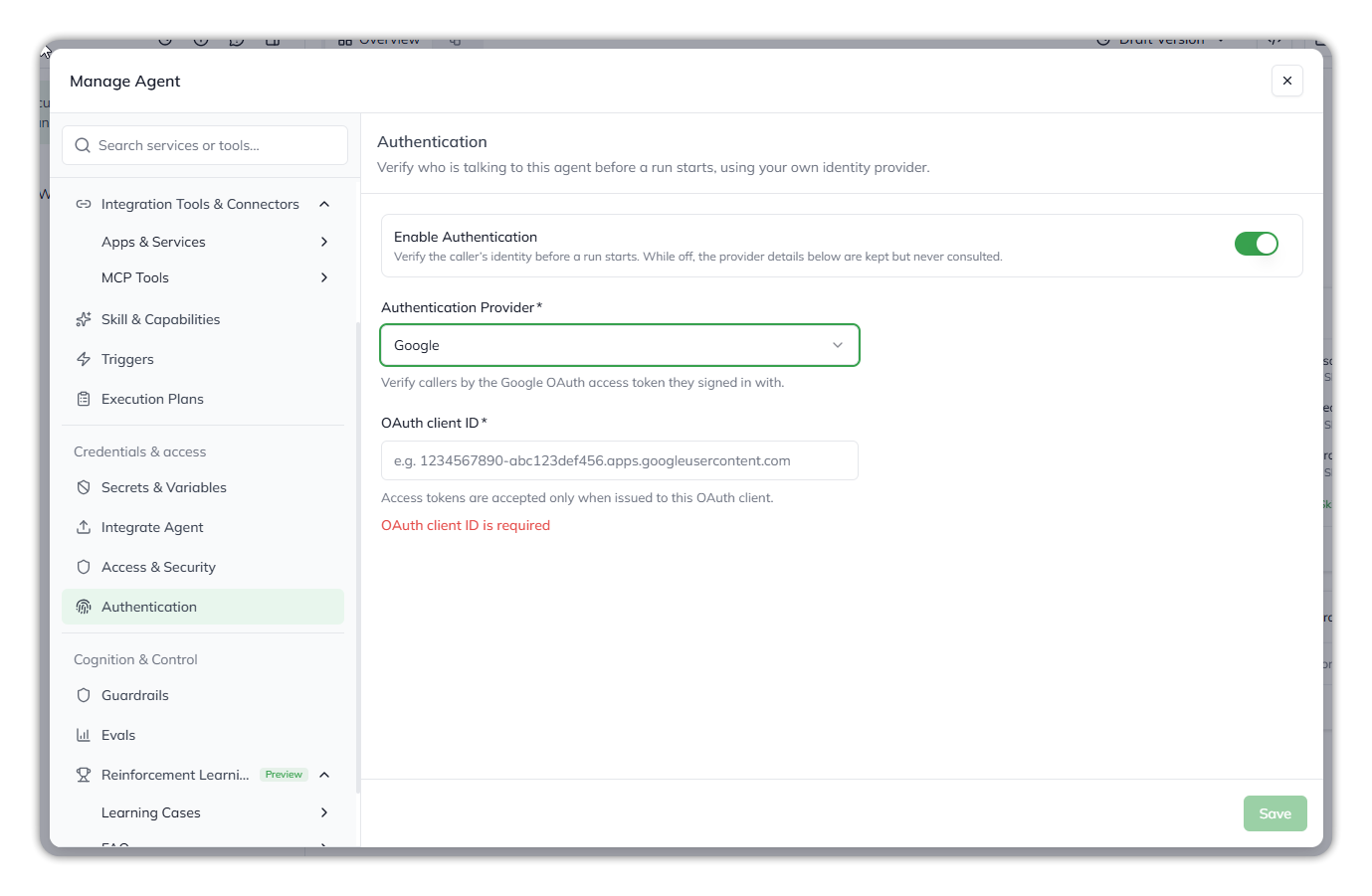Click the Preview badge on Reinforcement Learning
Screen dimensions: 1372x896
click(284, 775)
